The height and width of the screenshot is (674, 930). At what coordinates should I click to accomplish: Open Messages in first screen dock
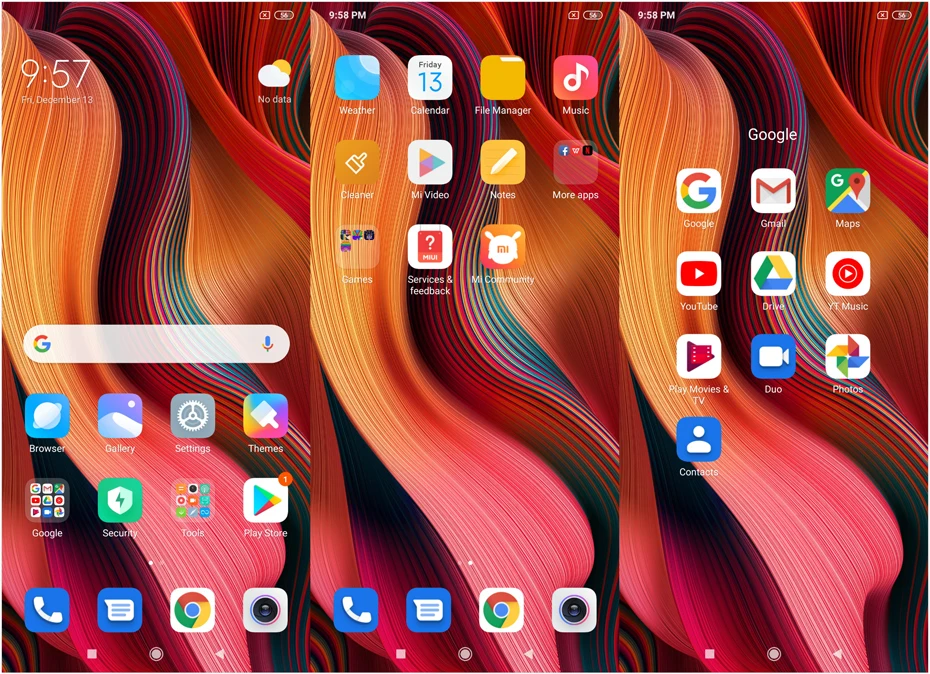[x=120, y=610]
